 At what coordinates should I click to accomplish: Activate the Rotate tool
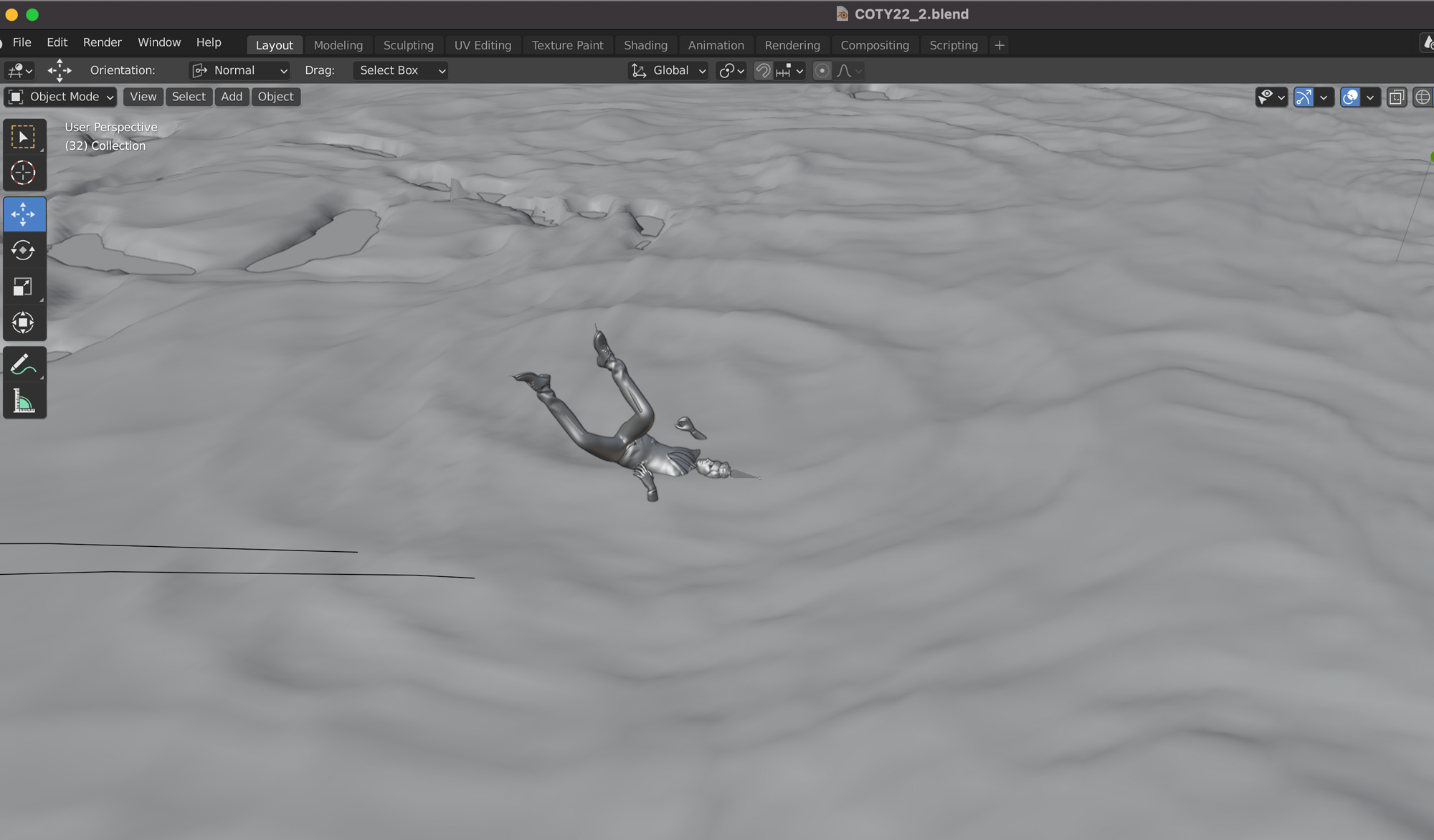(23, 250)
